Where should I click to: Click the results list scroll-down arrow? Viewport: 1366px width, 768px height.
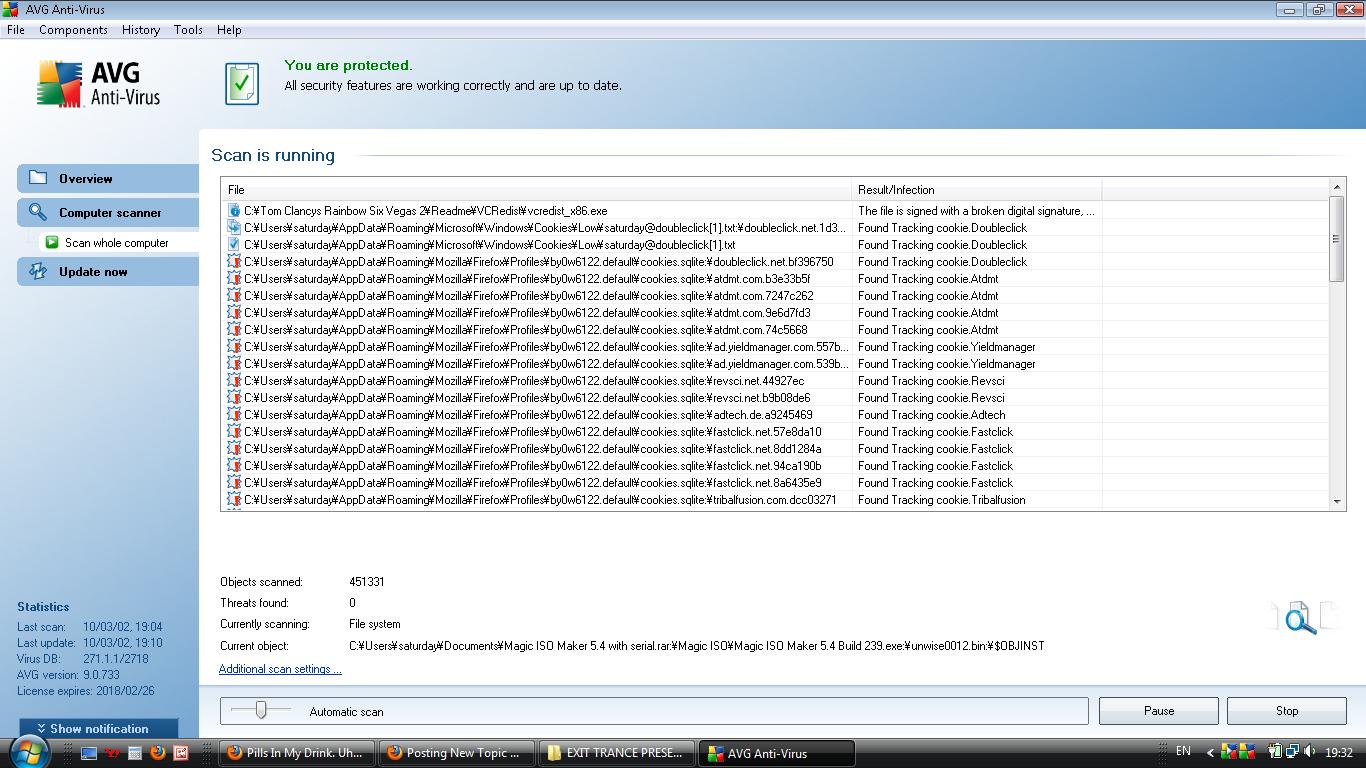coord(1337,502)
